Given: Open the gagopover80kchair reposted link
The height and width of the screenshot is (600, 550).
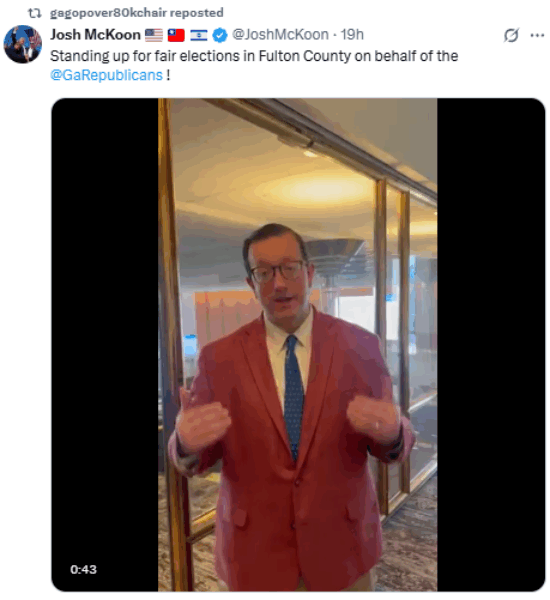Looking at the screenshot, I should (x=137, y=13).
